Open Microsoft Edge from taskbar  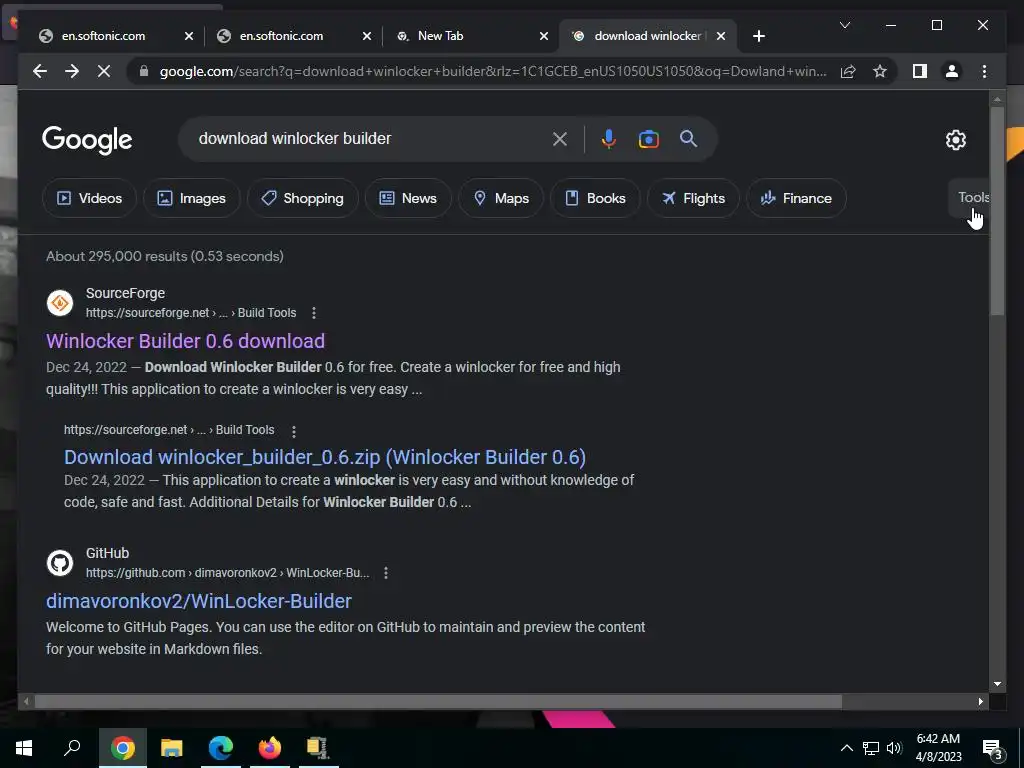tap(221, 748)
